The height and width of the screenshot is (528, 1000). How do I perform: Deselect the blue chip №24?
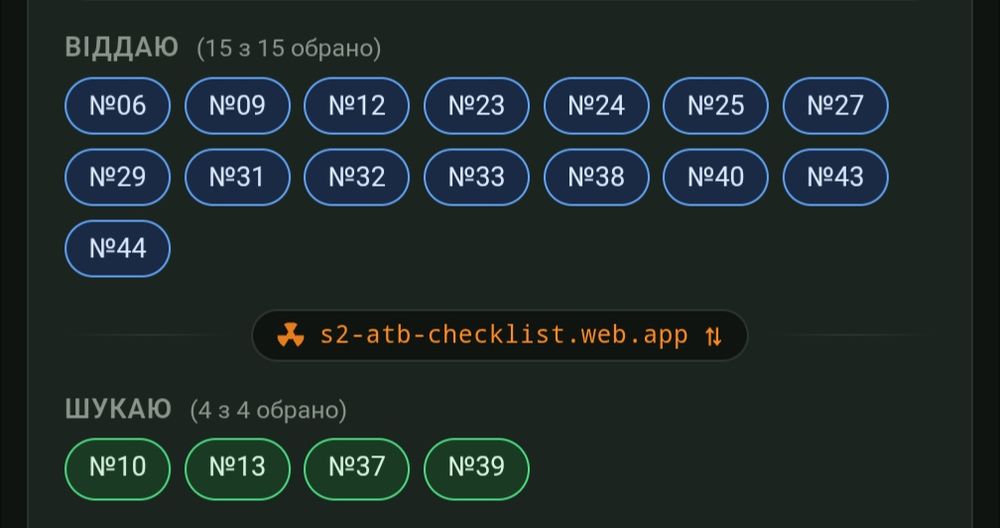(597, 106)
